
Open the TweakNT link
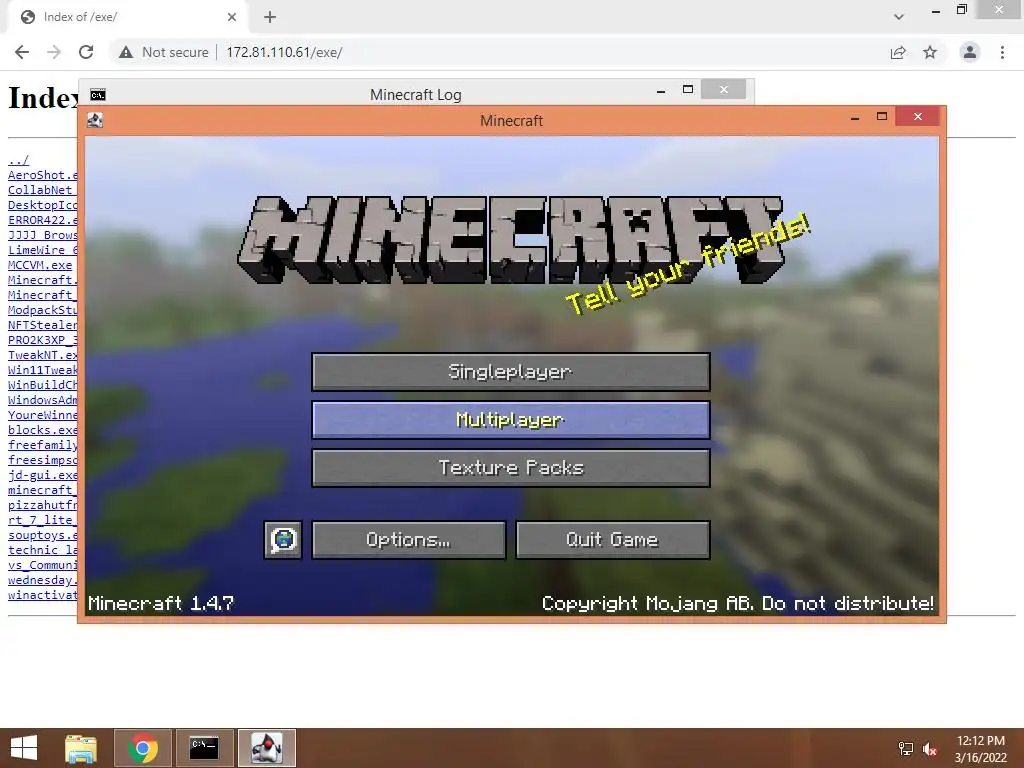click(42, 355)
